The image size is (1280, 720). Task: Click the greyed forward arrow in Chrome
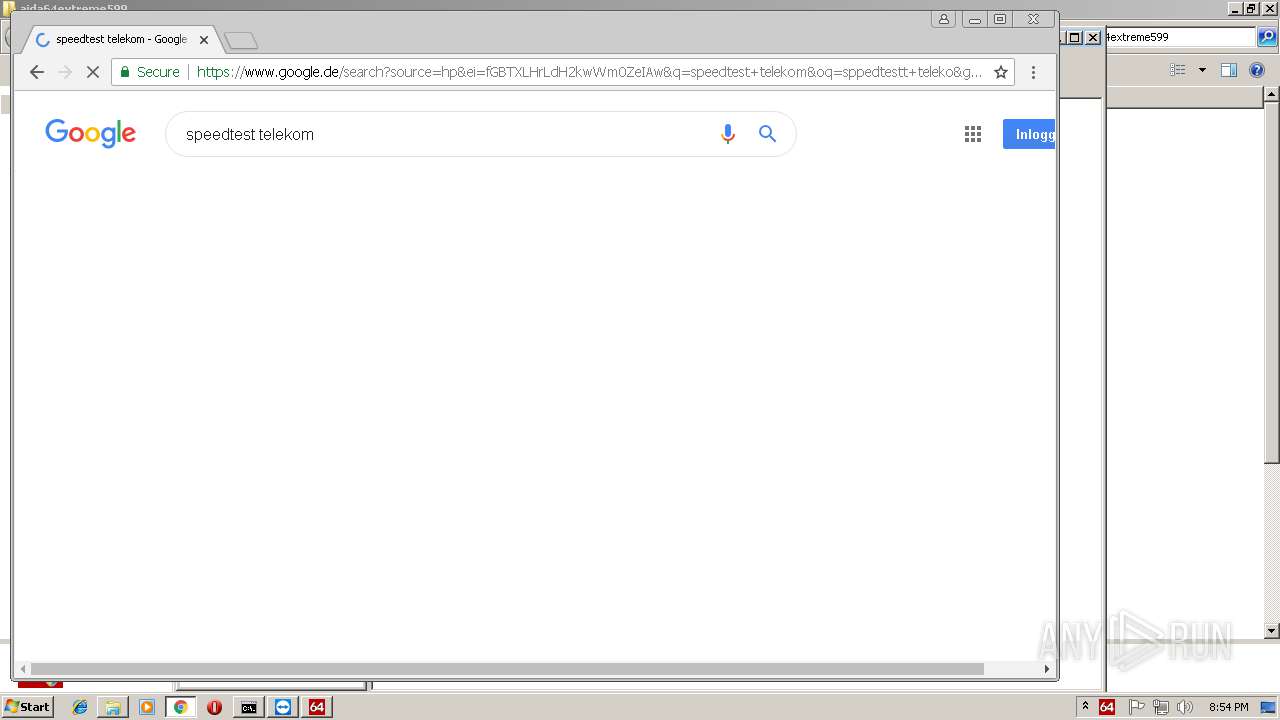click(65, 72)
